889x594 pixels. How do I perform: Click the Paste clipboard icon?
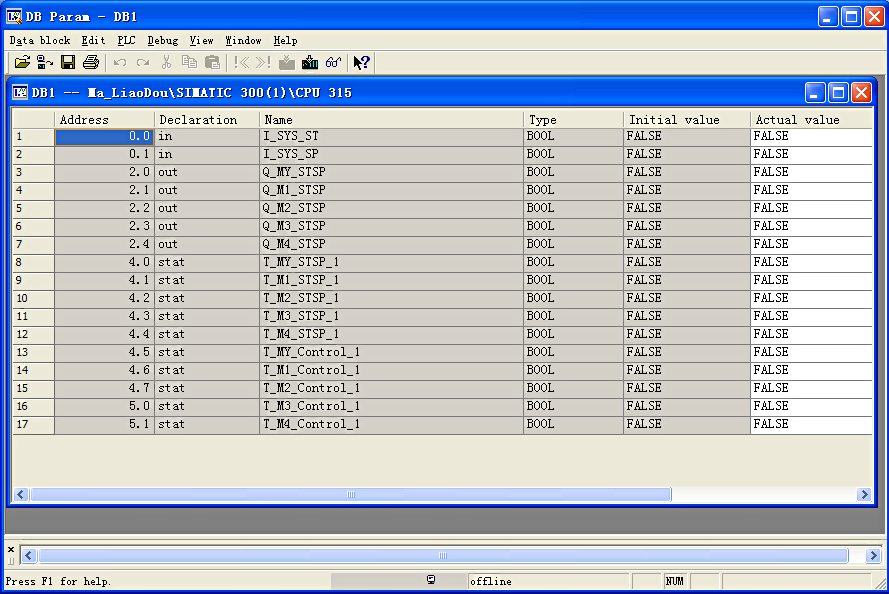(212, 62)
